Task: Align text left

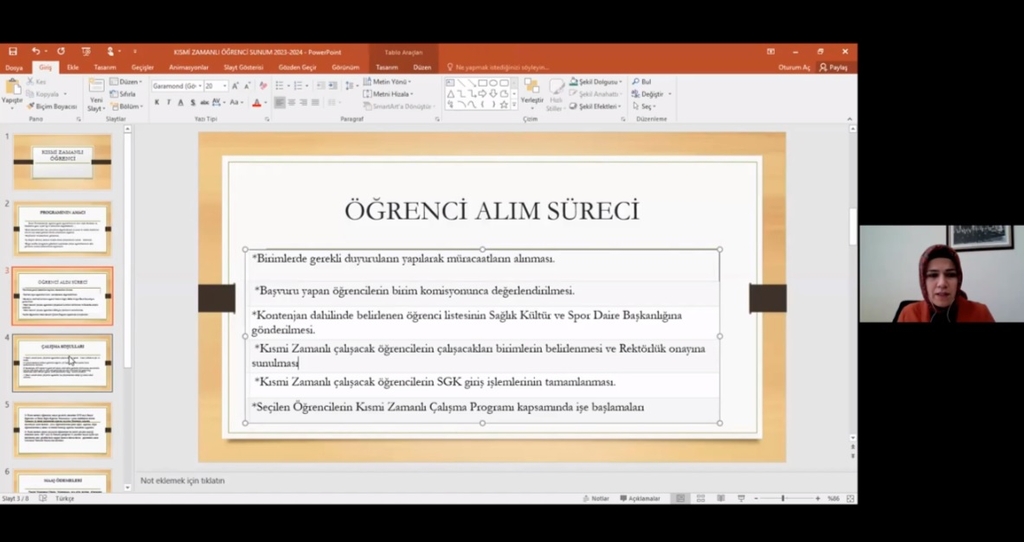Action: (x=280, y=103)
